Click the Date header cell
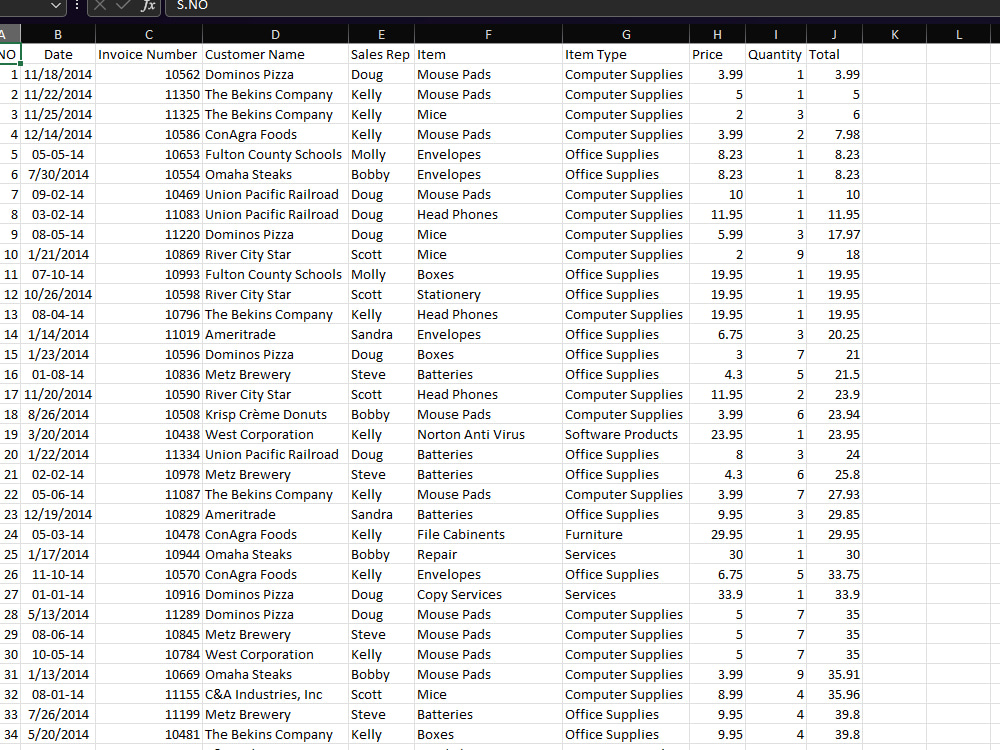 58,54
